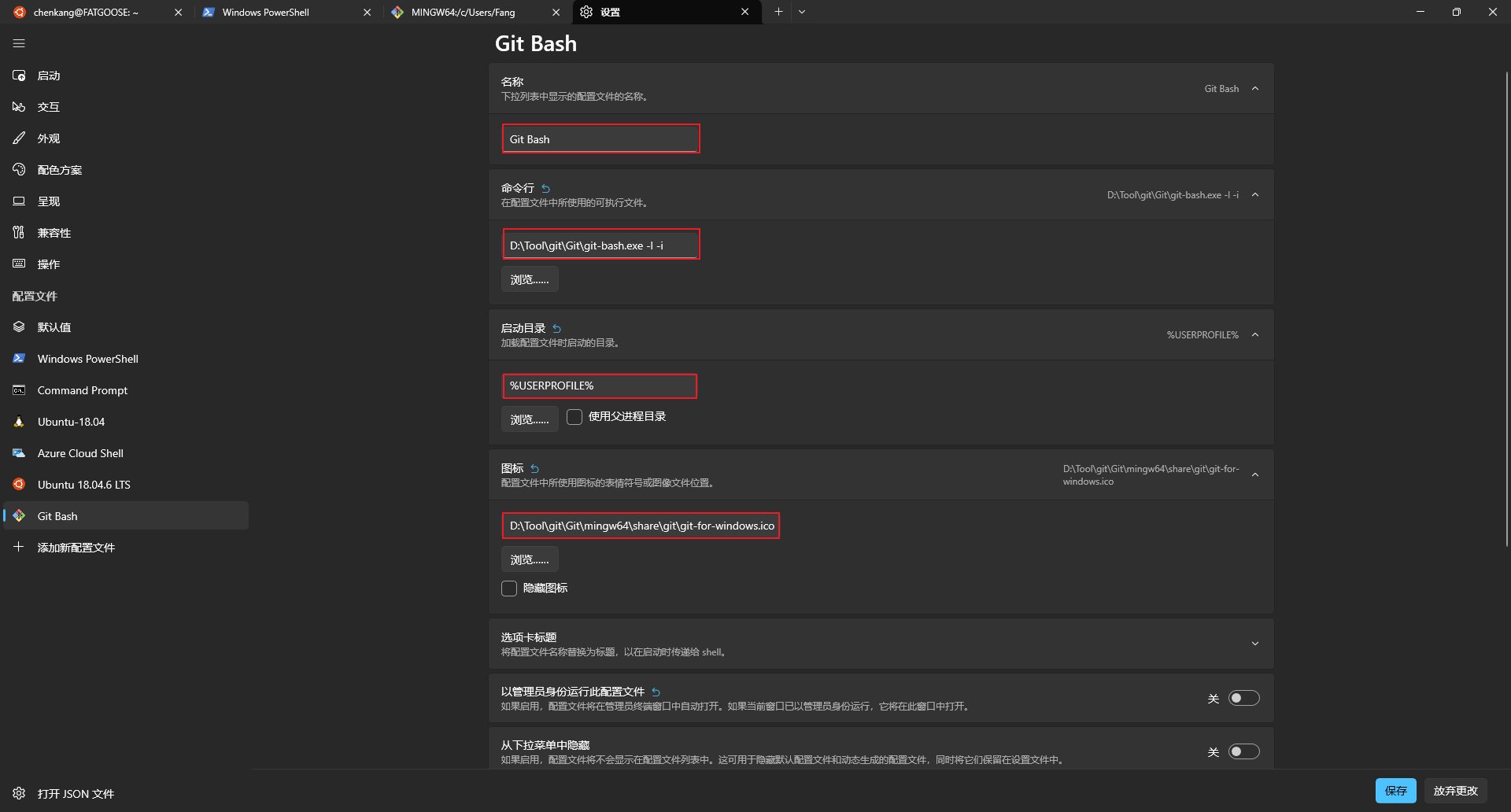Toggle run as administrator switch
The width and height of the screenshot is (1511, 812).
[1244, 698]
